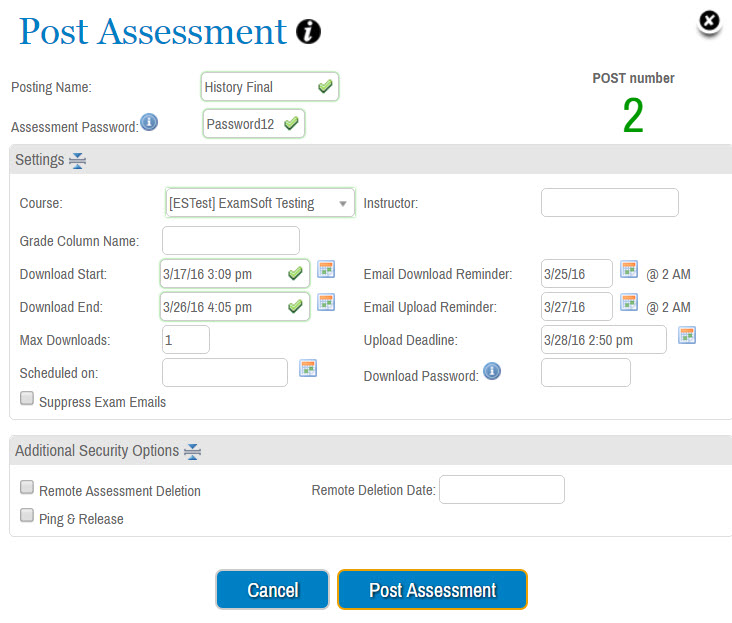Click the Suppress Exam Emails label

(102, 402)
